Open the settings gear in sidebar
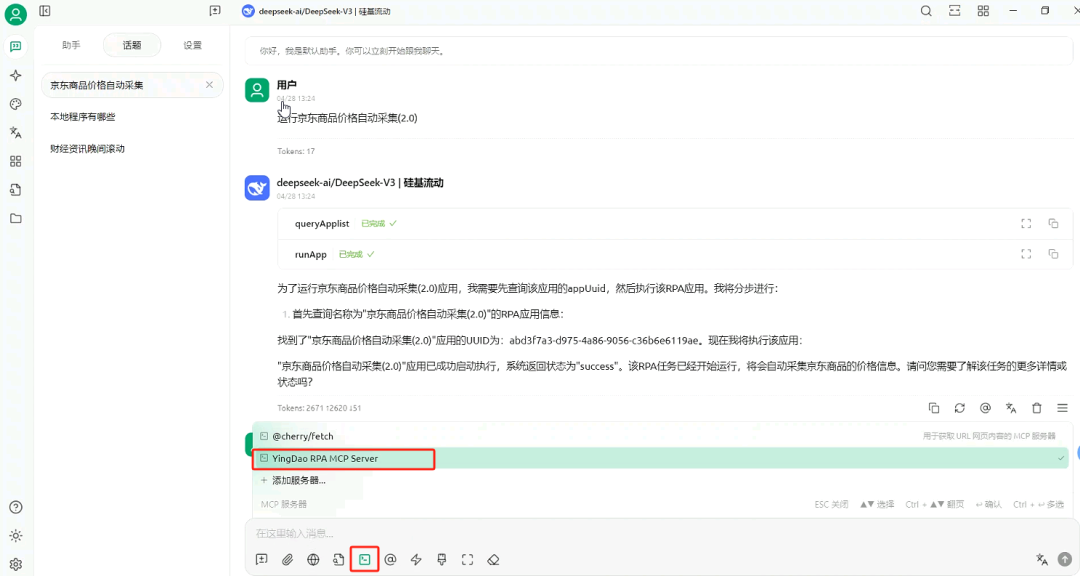This screenshot has width=1080, height=576. (16, 564)
